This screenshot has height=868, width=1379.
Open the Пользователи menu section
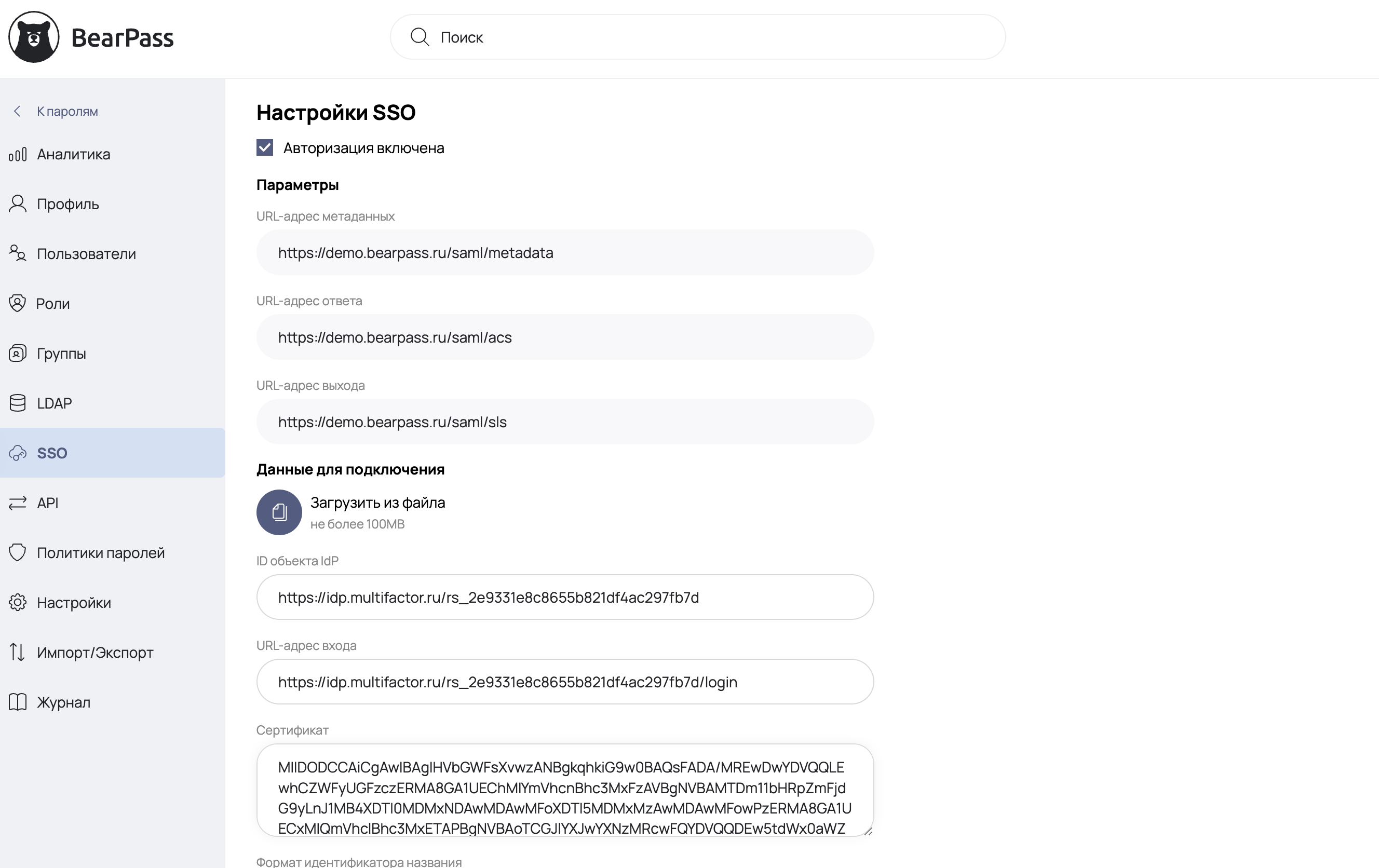(x=86, y=254)
